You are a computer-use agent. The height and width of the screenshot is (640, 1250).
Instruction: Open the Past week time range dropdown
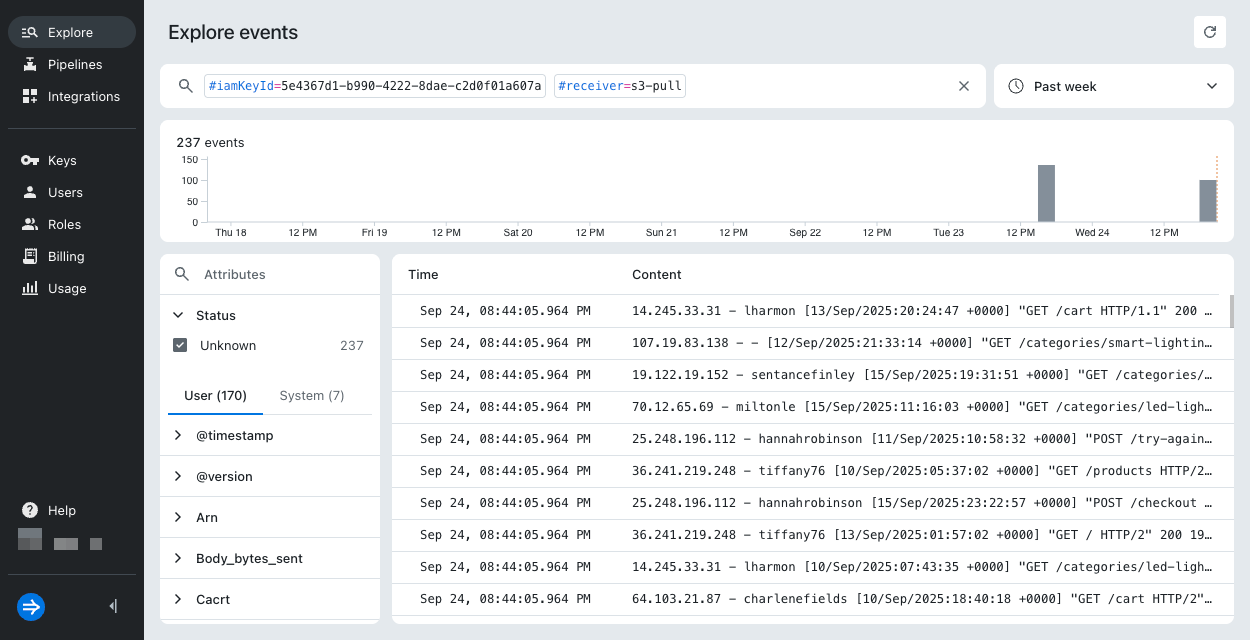[1113, 86]
